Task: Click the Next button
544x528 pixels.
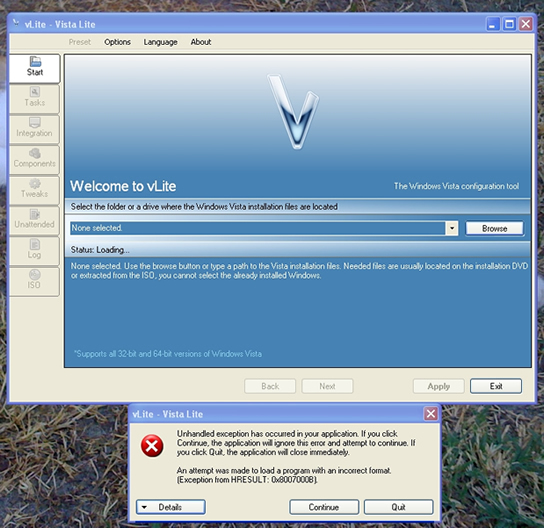Action: click(327, 386)
